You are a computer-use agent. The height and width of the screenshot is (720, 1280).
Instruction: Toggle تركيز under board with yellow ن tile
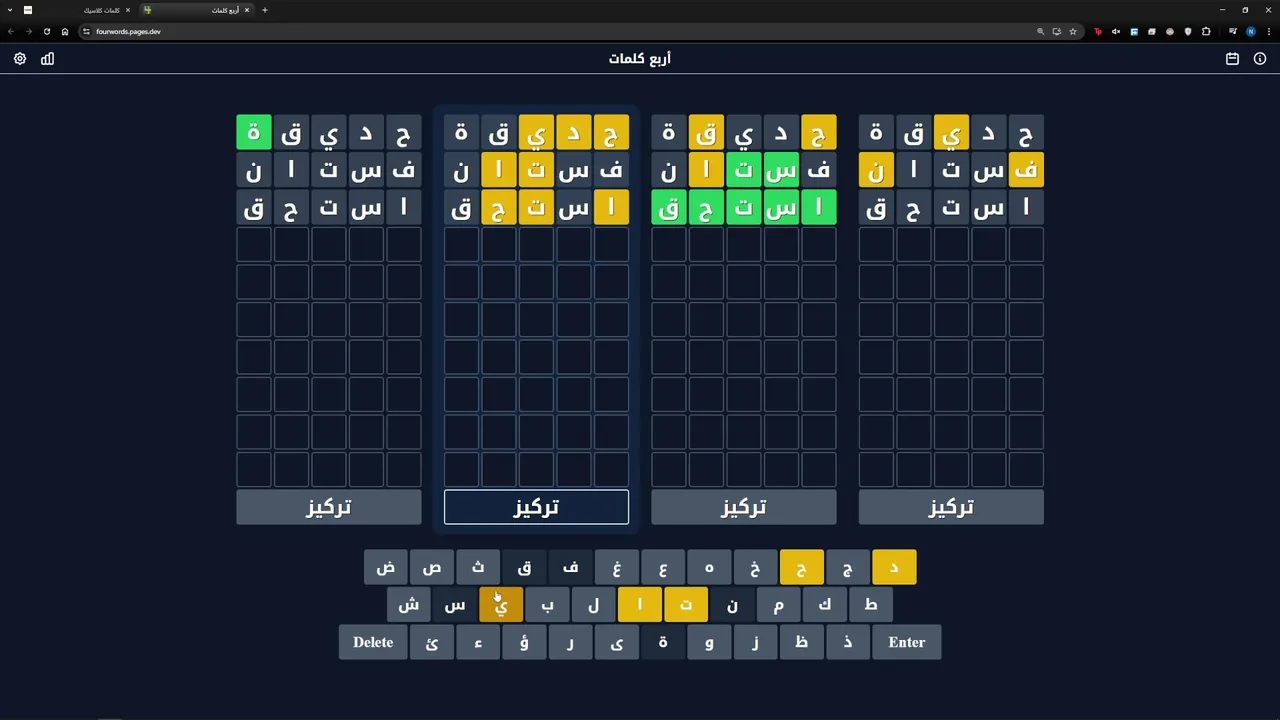click(x=951, y=507)
